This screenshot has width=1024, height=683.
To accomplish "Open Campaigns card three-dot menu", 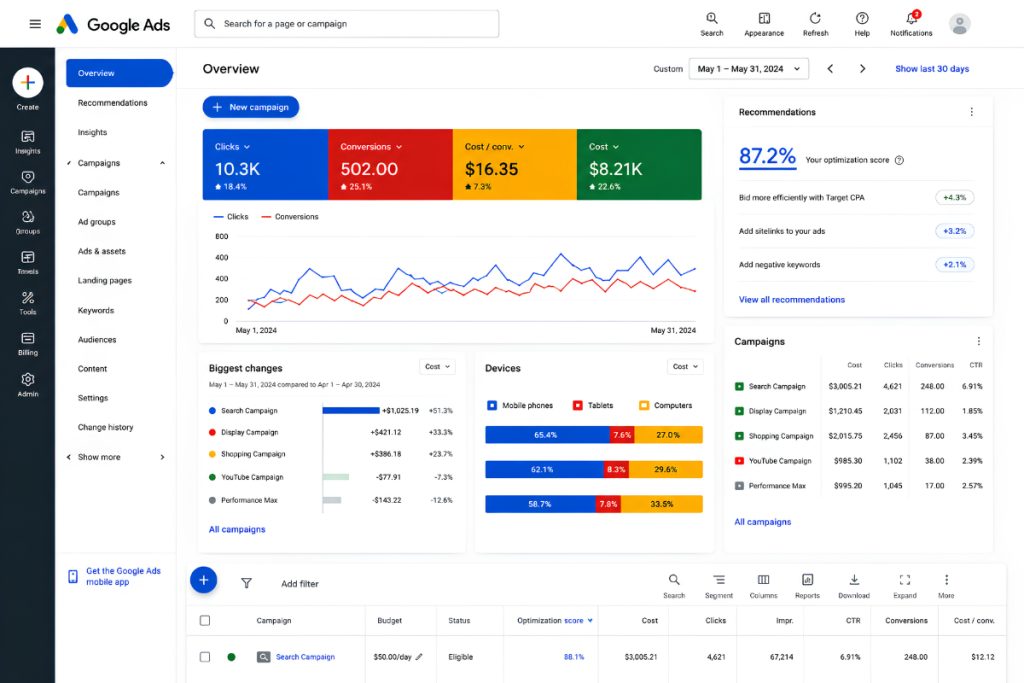I will (978, 341).
